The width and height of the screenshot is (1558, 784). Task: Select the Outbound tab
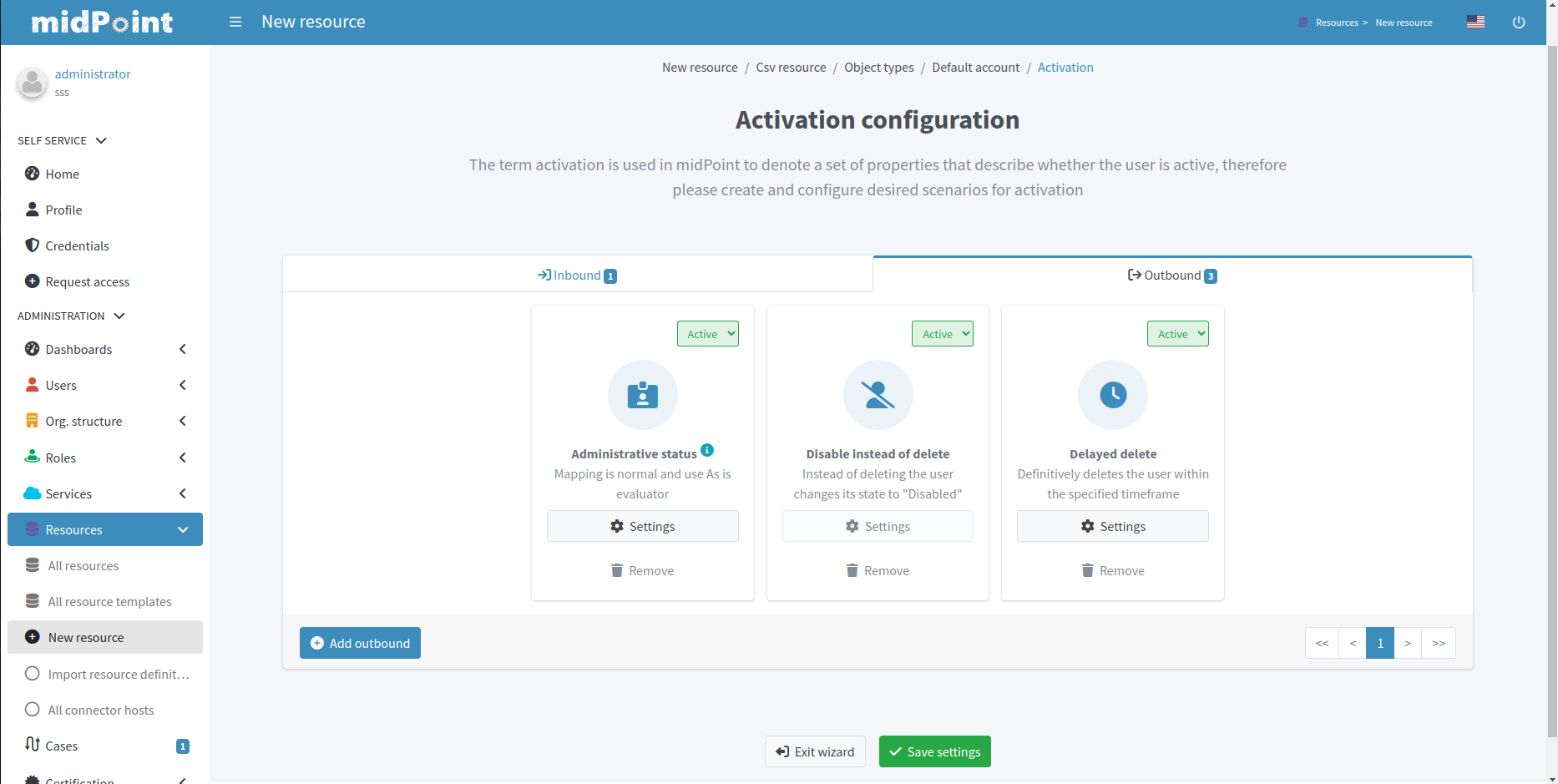click(x=1171, y=275)
